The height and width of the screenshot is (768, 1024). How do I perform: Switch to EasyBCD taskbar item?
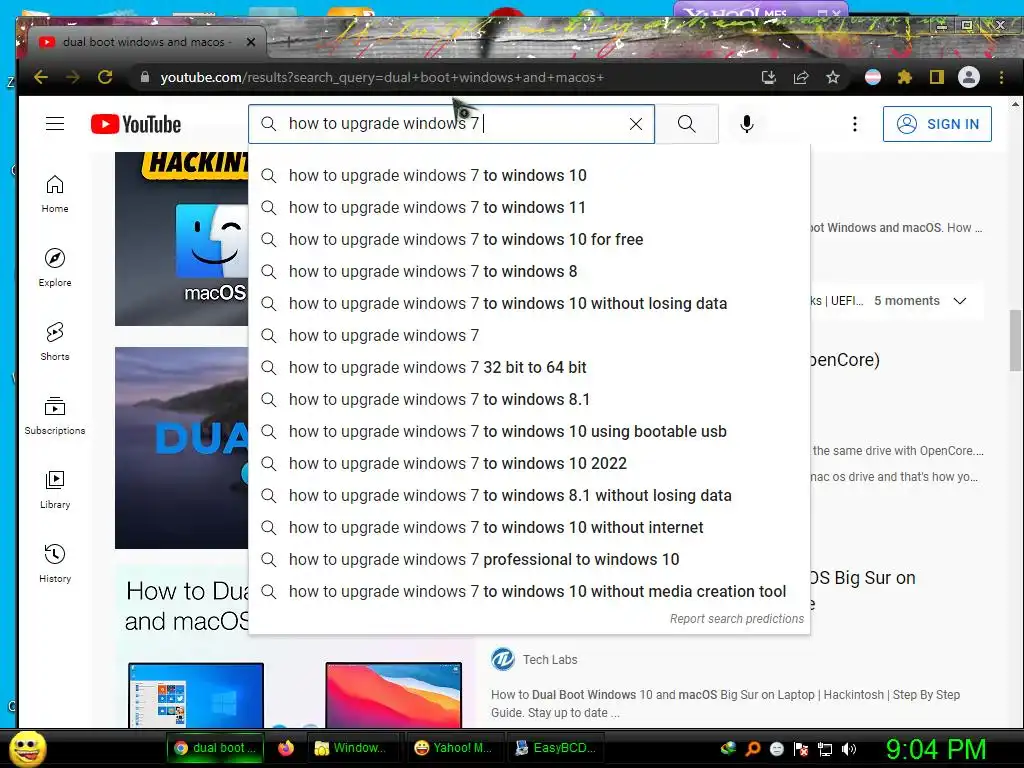coord(556,748)
